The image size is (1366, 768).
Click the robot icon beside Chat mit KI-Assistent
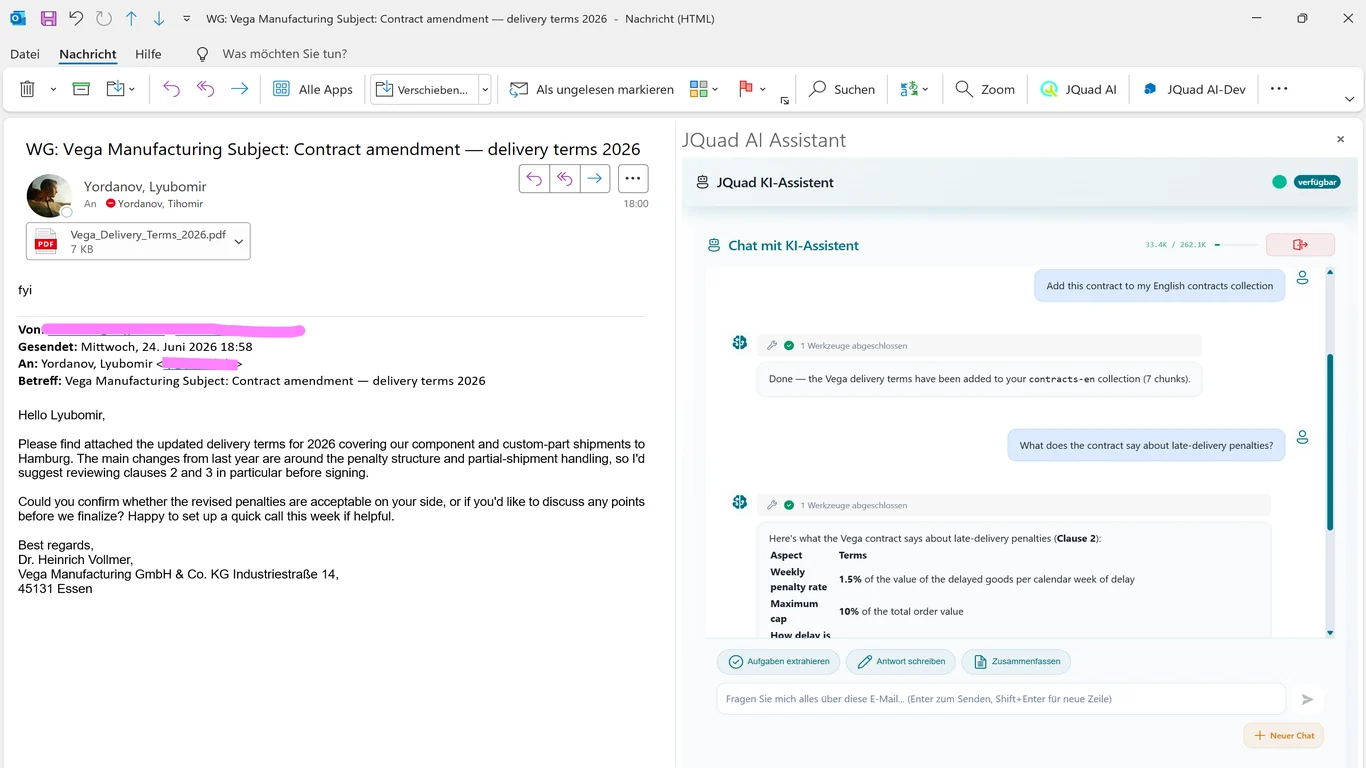[x=714, y=245]
